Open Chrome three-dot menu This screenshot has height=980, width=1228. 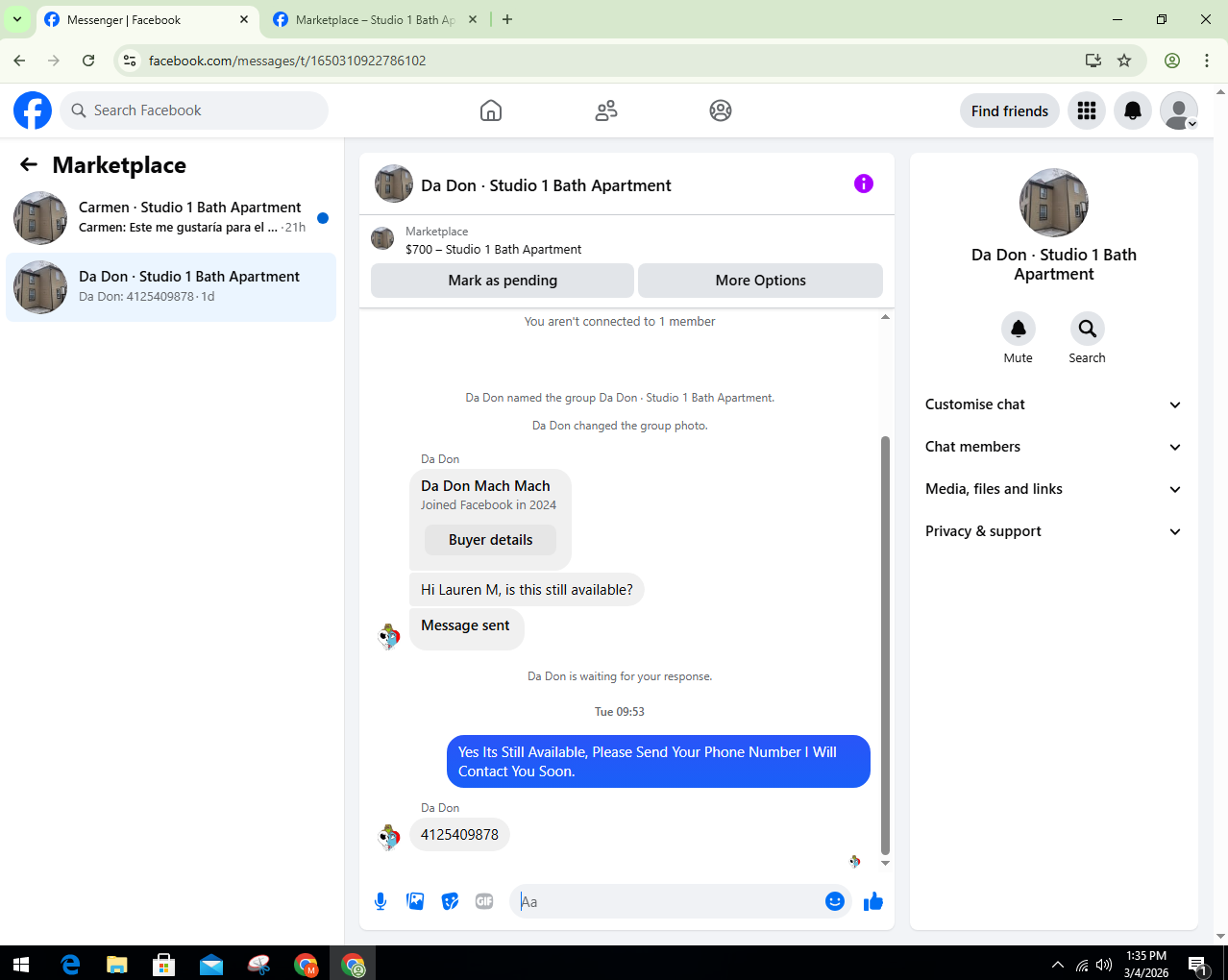[1207, 61]
